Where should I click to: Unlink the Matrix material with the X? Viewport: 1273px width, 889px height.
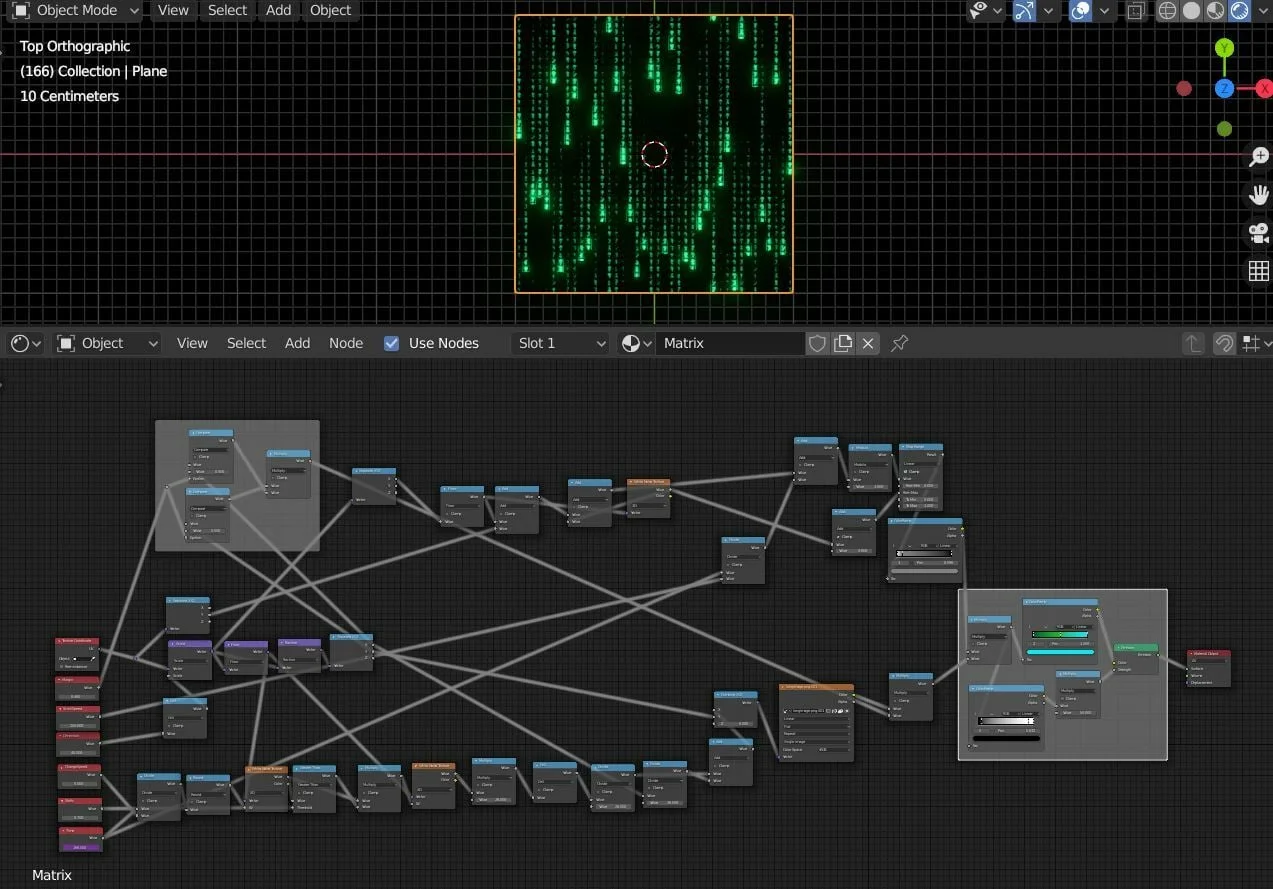pos(868,343)
